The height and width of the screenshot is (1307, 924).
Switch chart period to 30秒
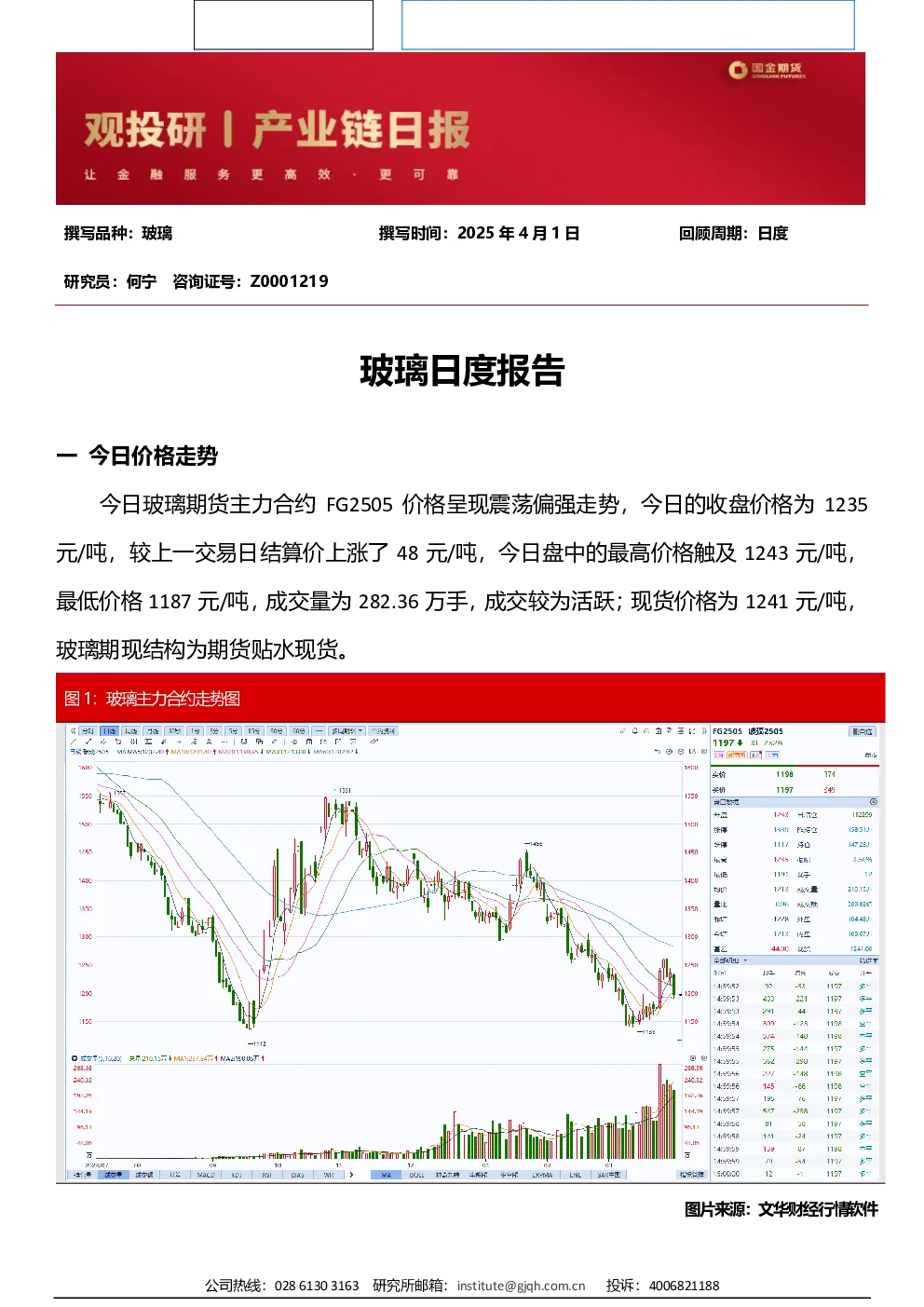point(174,731)
